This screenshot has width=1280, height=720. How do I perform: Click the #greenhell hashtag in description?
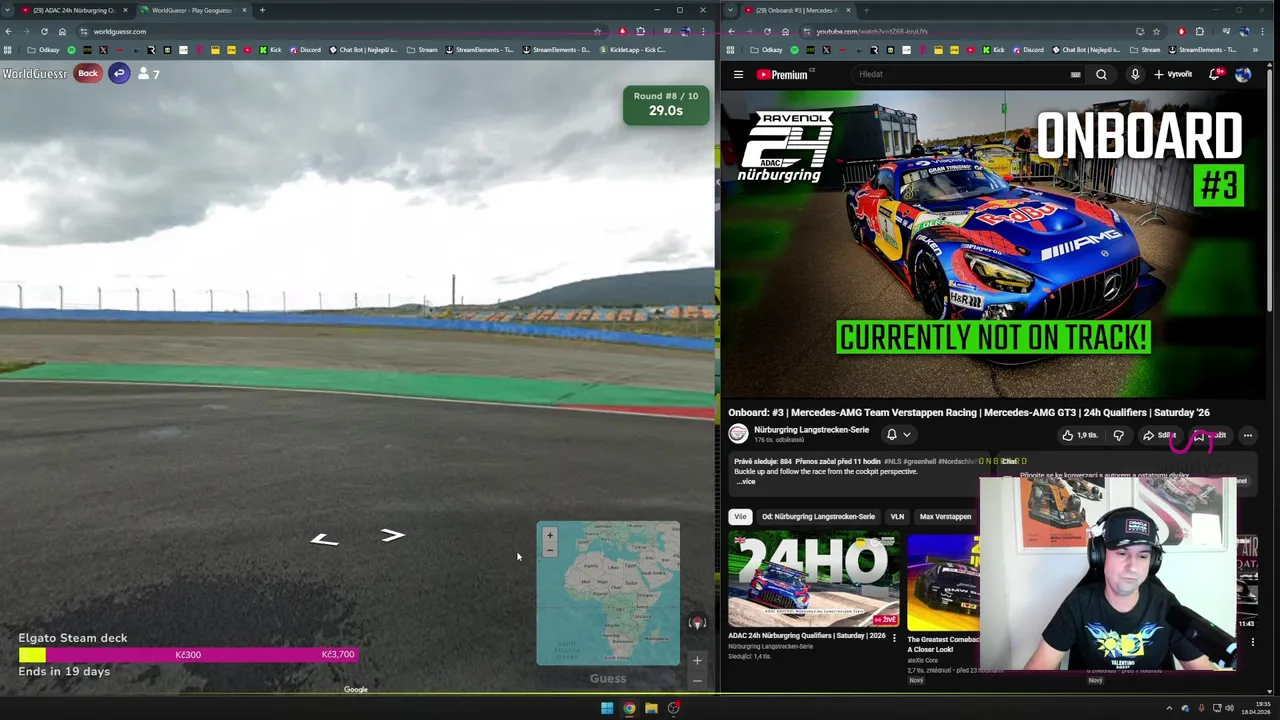[x=920, y=461]
